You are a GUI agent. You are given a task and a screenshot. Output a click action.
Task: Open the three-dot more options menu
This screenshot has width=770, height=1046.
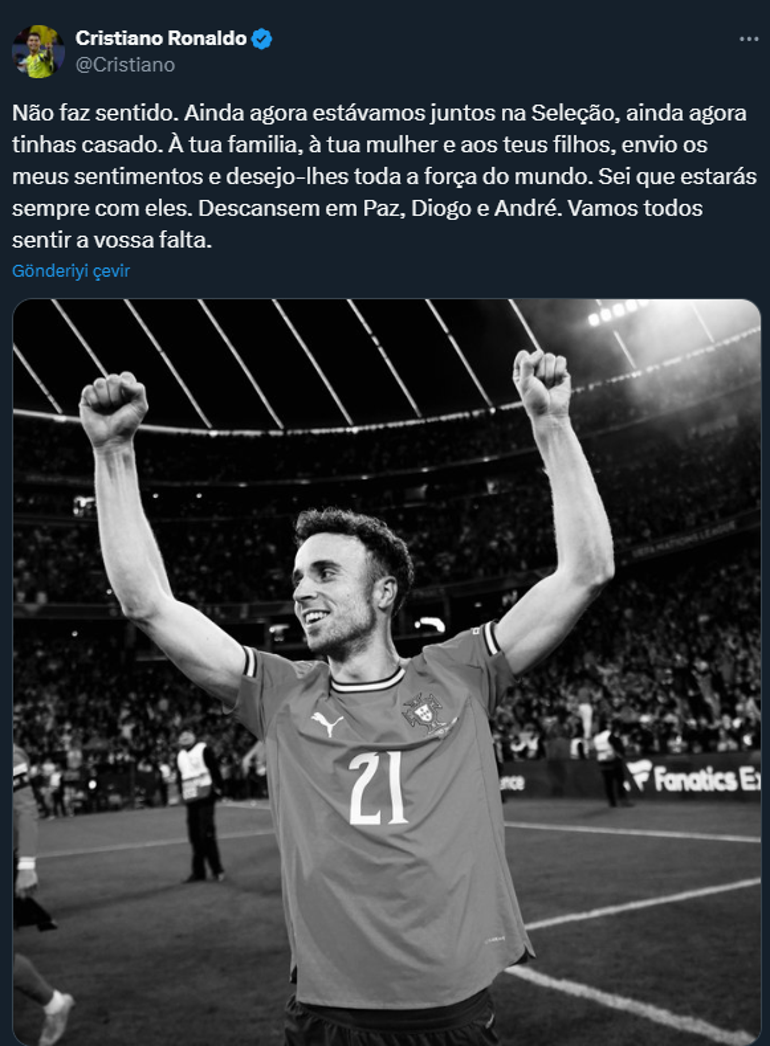[x=749, y=39]
